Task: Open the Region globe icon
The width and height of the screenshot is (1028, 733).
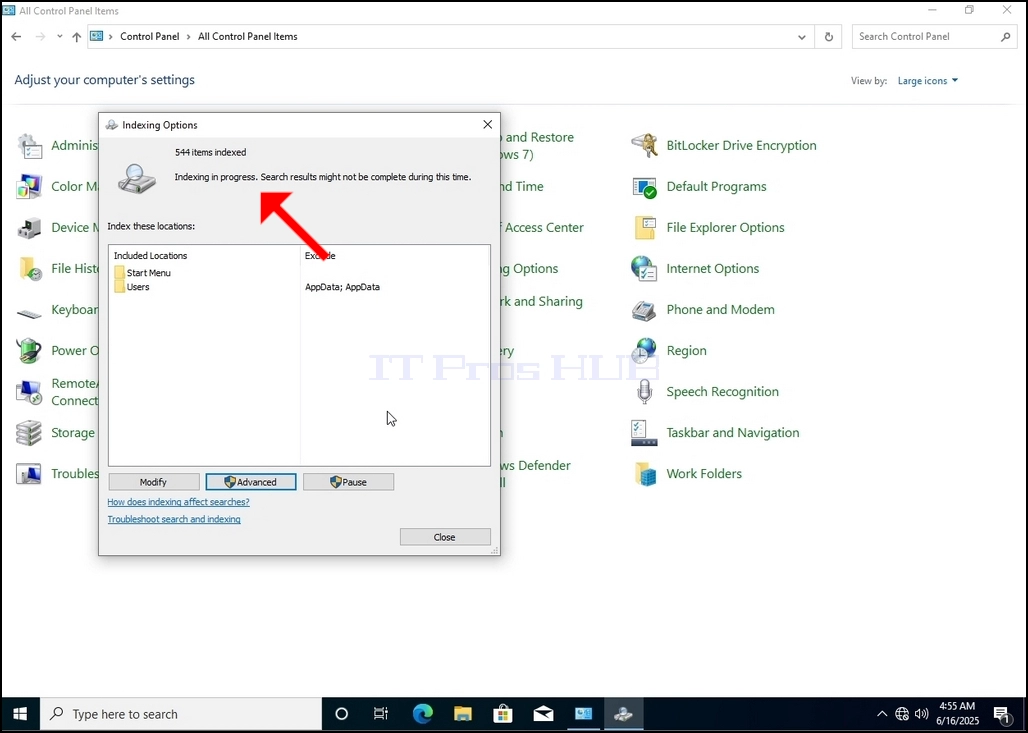Action: [x=644, y=351]
